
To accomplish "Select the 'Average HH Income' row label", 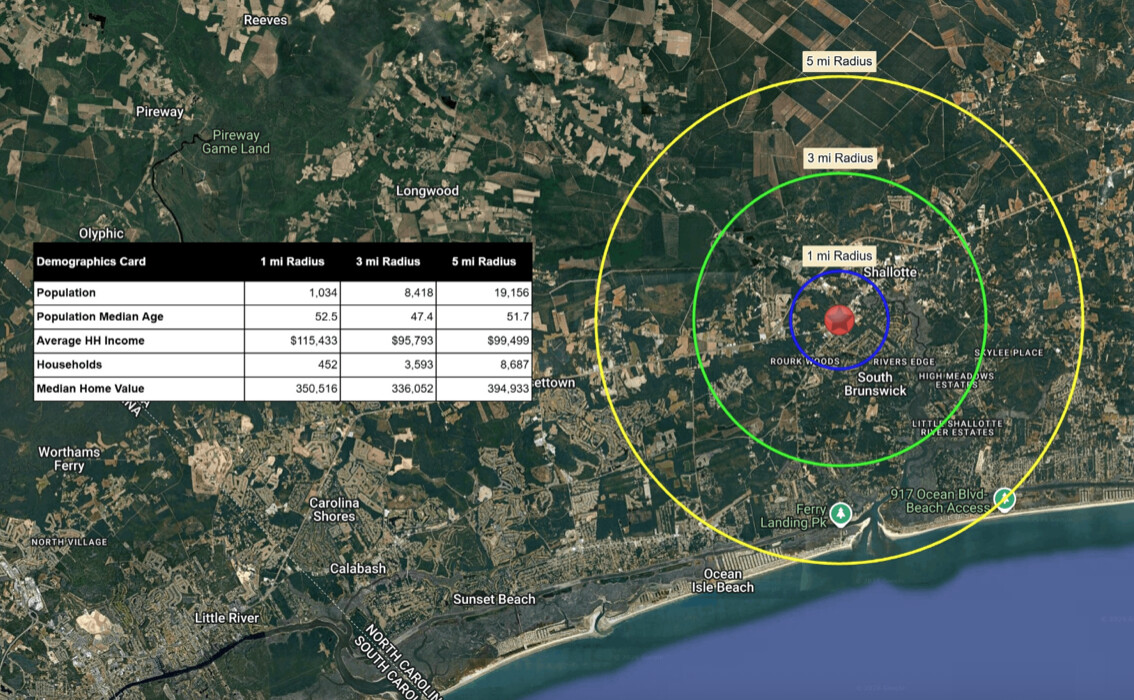I will coord(90,341).
